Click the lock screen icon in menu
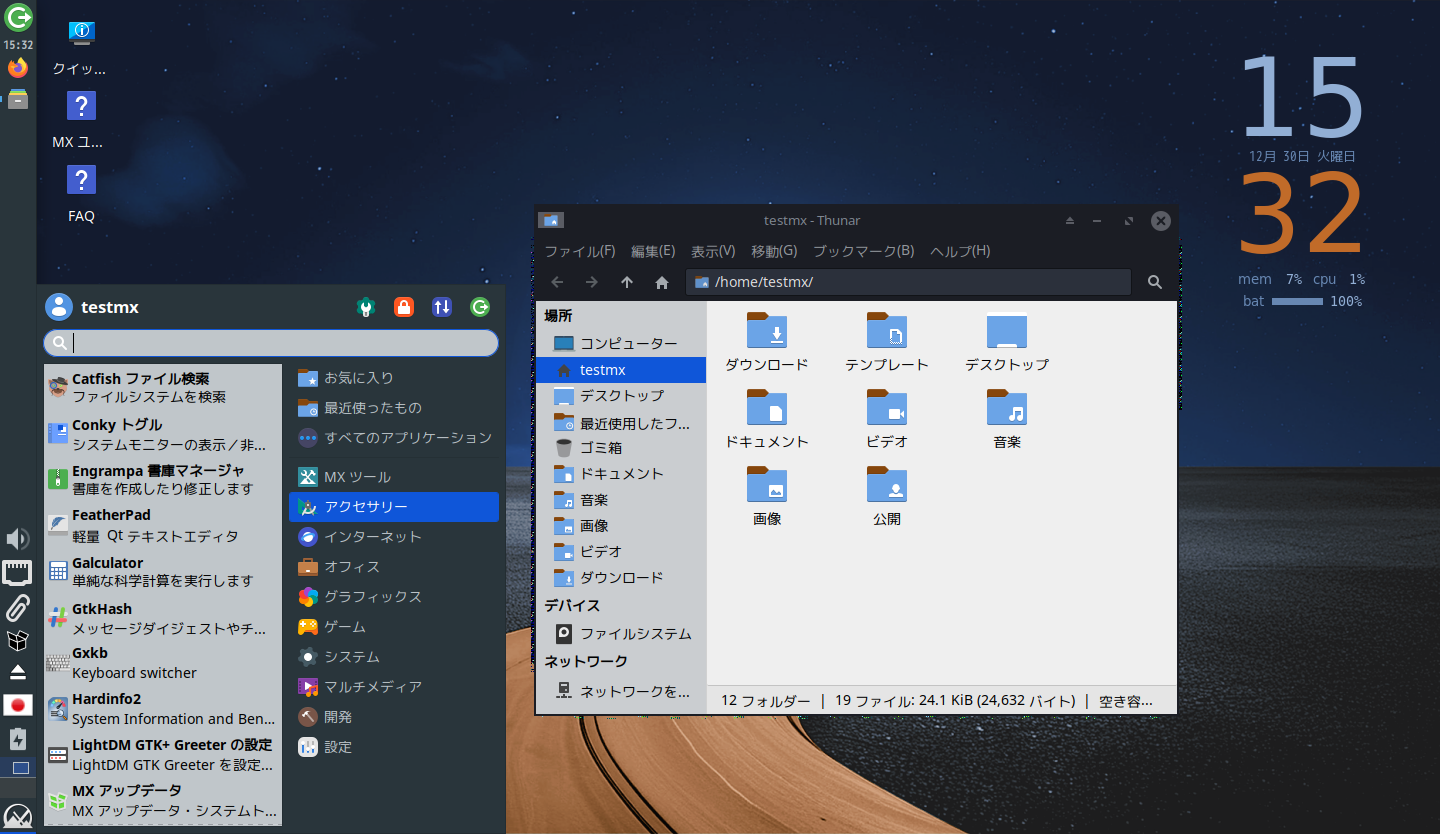The height and width of the screenshot is (834, 1440). [404, 307]
